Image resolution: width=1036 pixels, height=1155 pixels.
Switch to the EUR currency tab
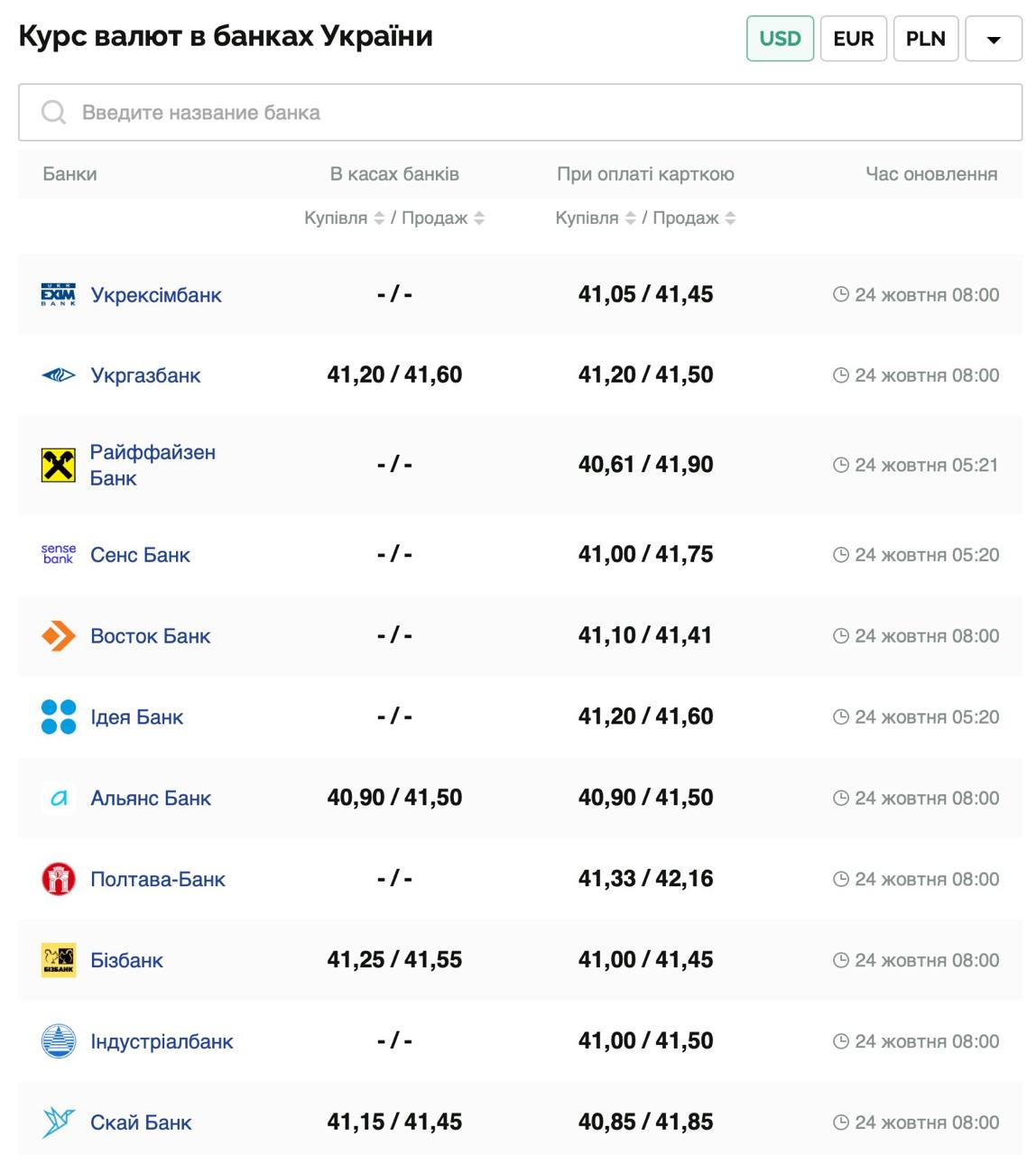point(853,39)
